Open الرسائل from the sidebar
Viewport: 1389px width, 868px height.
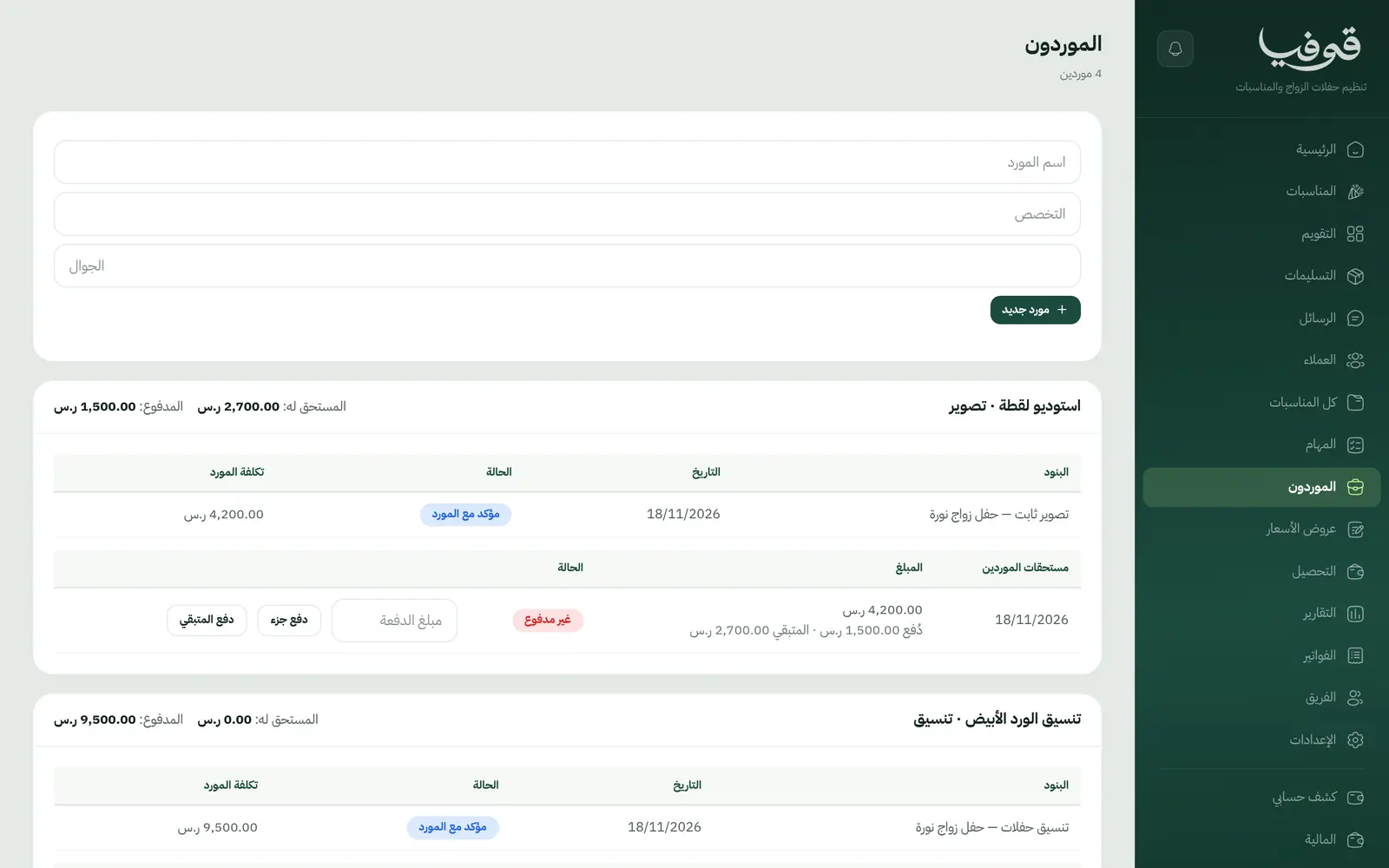pyautogui.click(x=1262, y=319)
